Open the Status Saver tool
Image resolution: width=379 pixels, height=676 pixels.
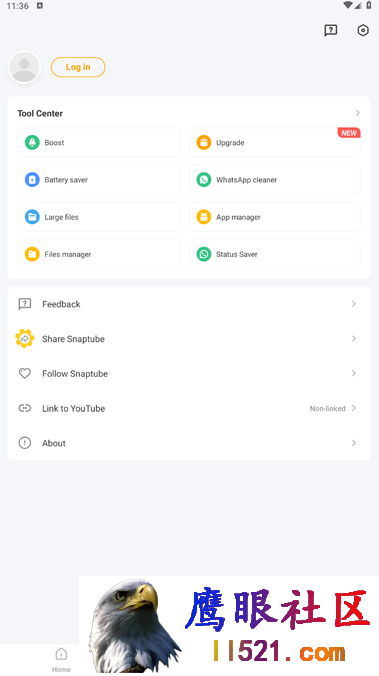[274, 254]
